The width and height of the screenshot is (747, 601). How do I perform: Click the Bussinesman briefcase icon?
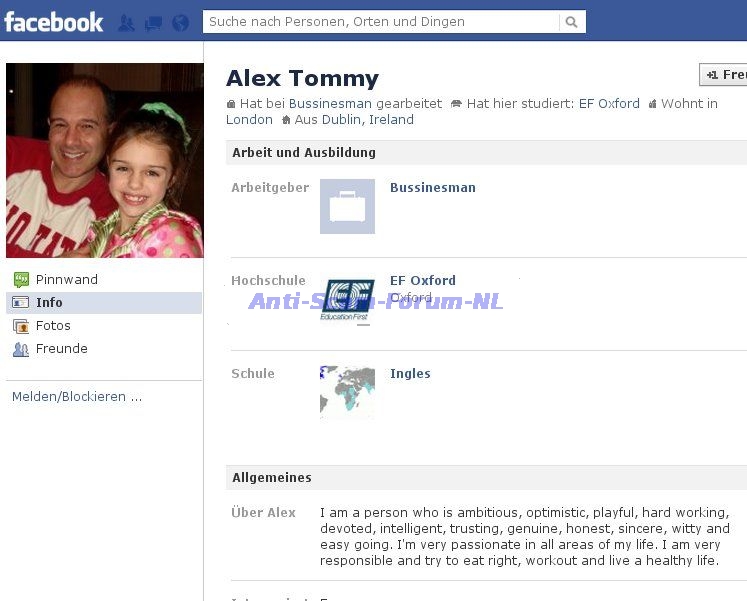click(347, 206)
